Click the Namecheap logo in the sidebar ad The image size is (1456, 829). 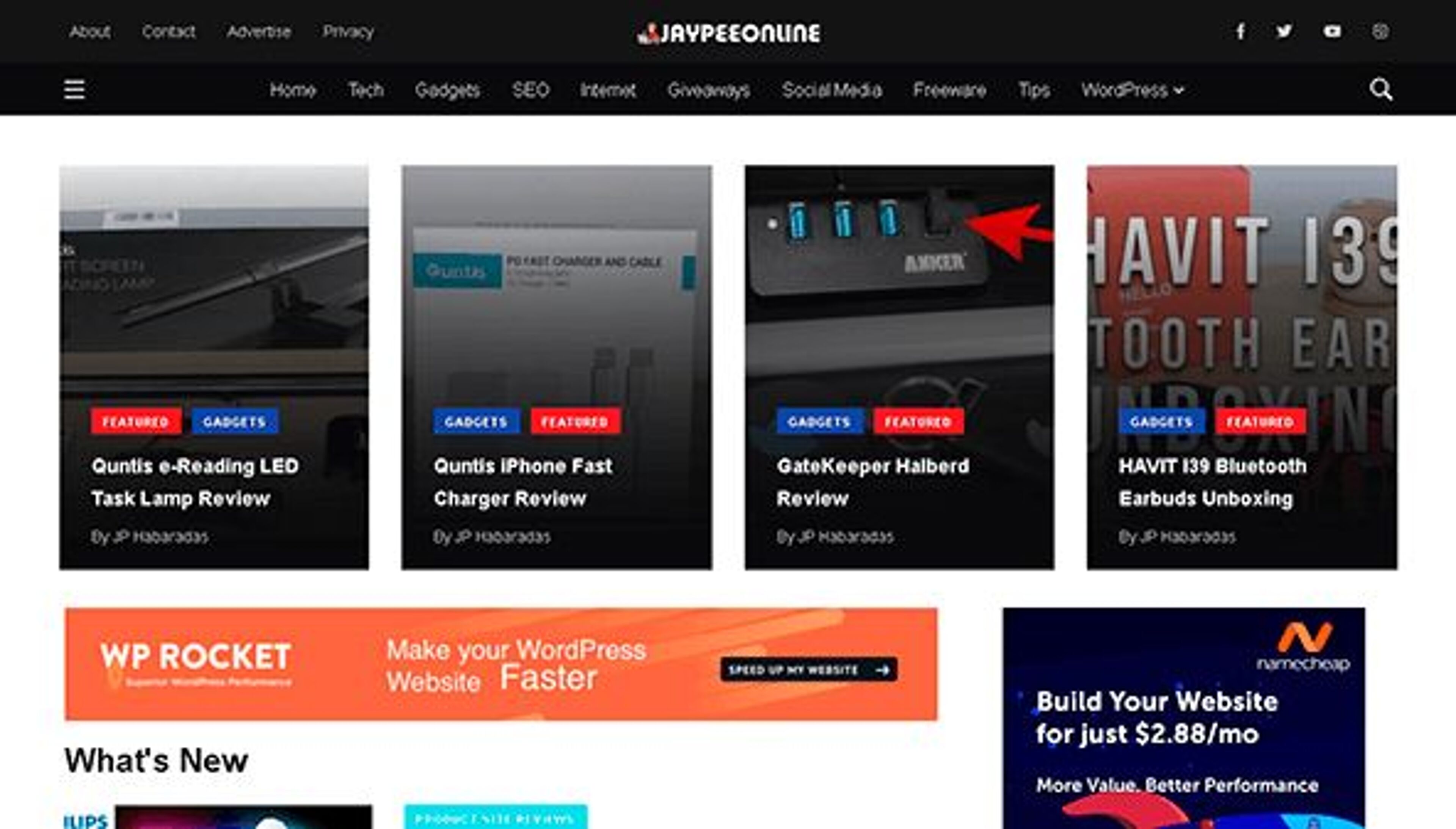1304,641
